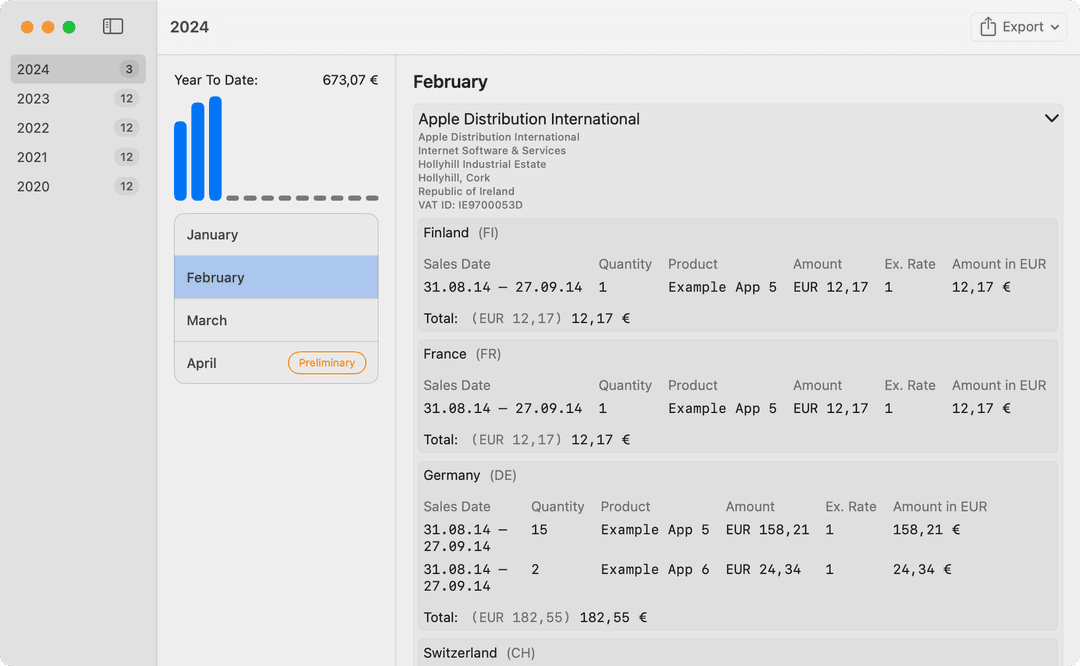This screenshot has width=1080, height=666.
Task: Click the Finland sales date 31.08.14 – 27.09.14
Action: (503, 287)
